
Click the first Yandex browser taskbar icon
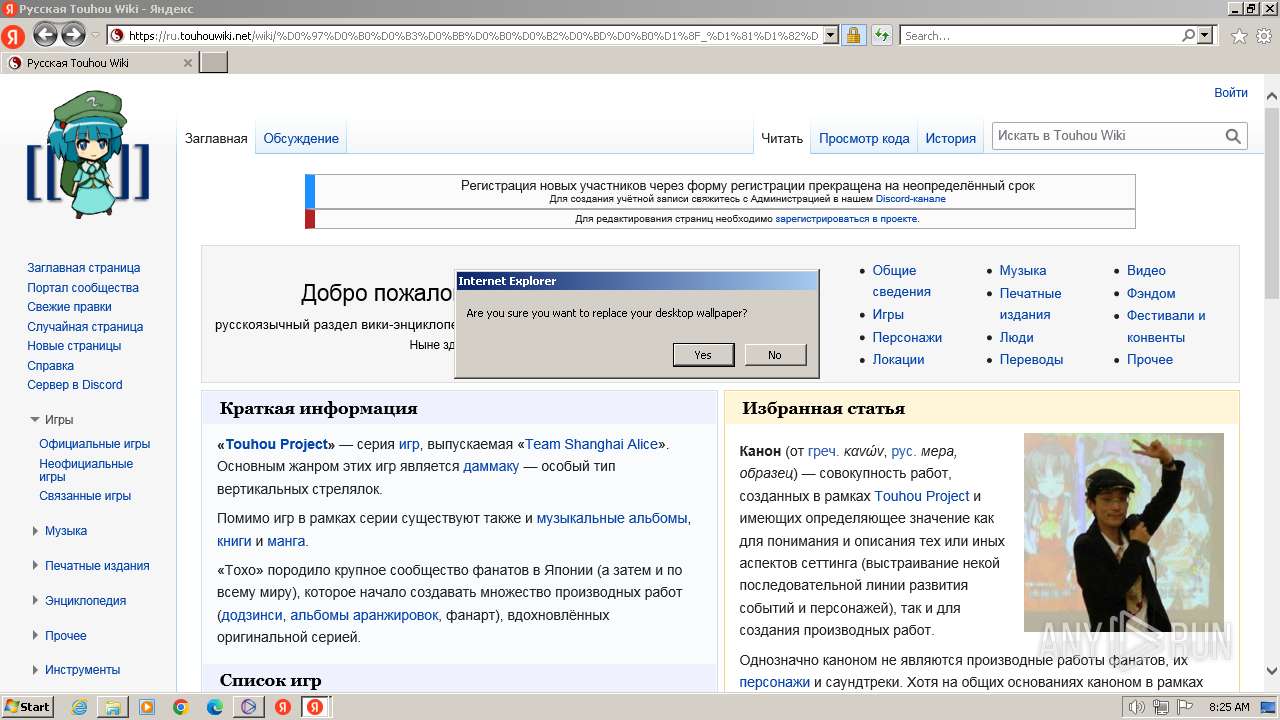(x=283, y=707)
